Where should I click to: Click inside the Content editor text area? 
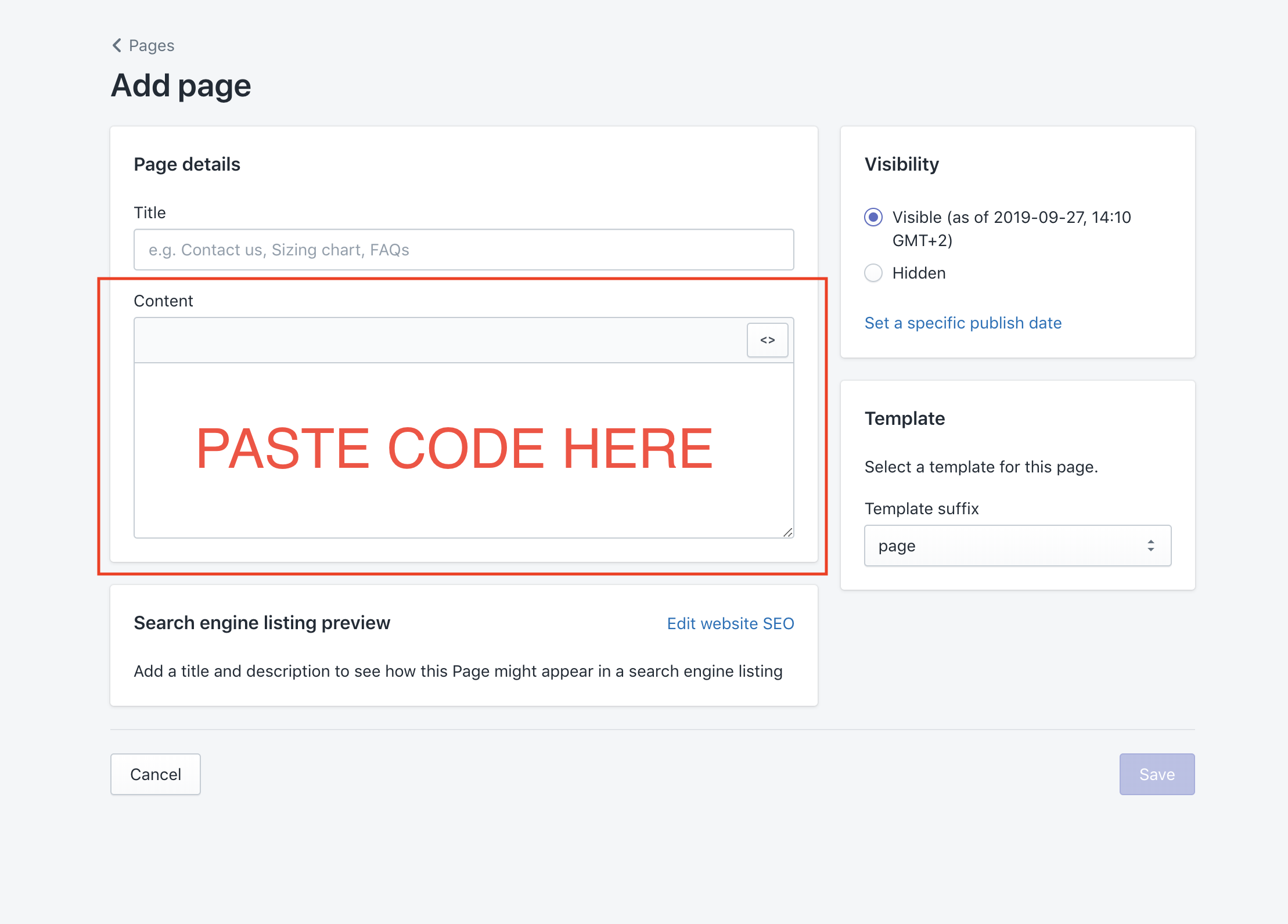pyautogui.click(x=463, y=450)
